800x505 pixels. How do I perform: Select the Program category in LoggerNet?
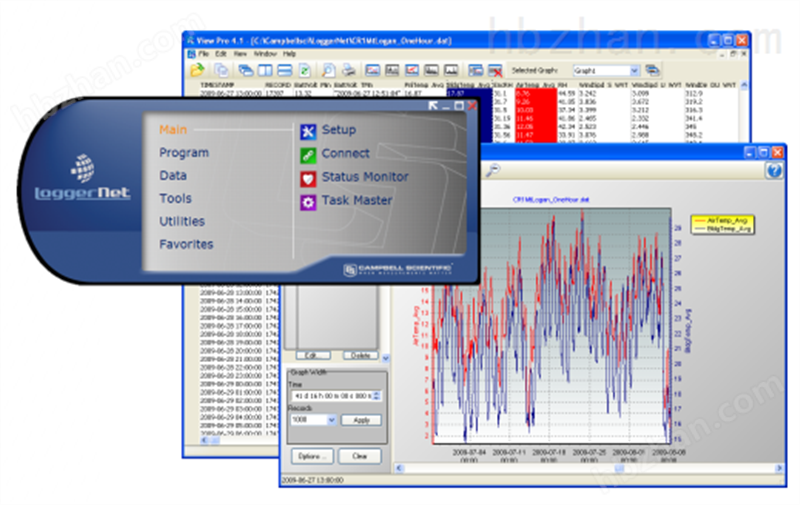(x=184, y=153)
